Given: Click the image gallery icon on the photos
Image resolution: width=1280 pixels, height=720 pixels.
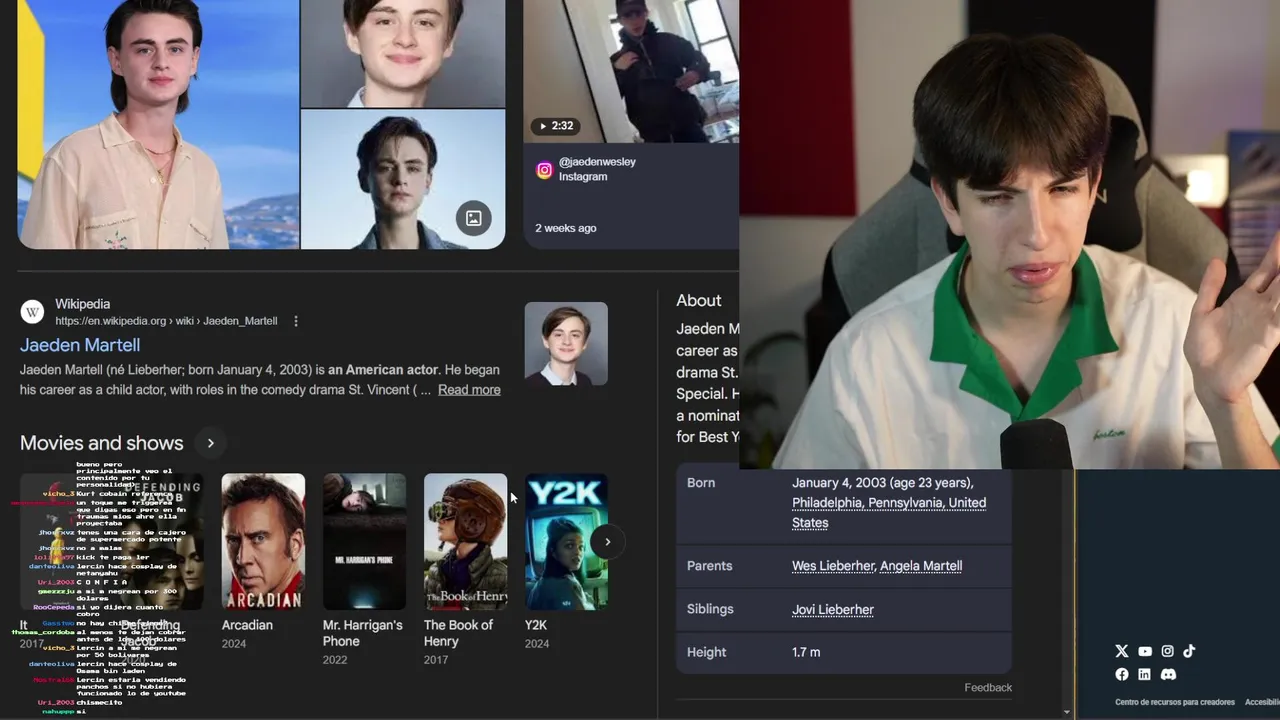Looking at the screenshot, I should coord(474,218).
